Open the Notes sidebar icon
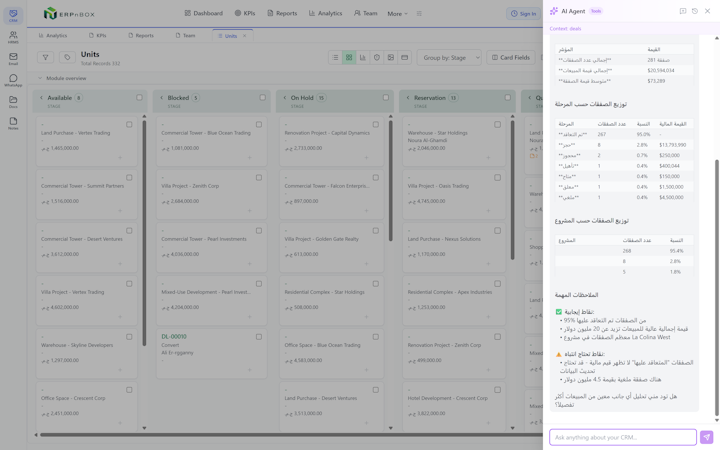The height and width of the screenshot is (450, 720). 13,124
